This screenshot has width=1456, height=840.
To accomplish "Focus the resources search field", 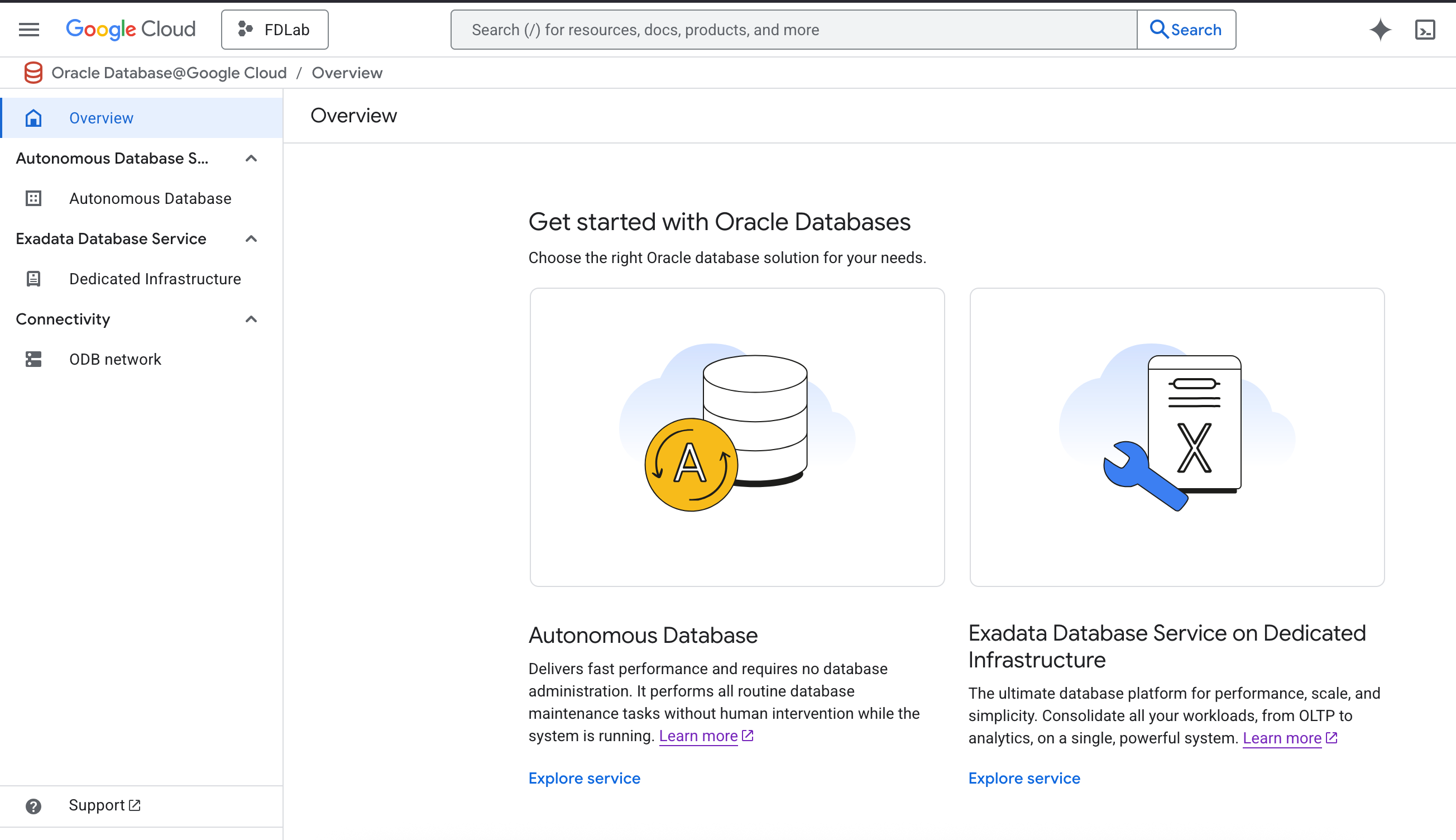I will pos(793,30).
